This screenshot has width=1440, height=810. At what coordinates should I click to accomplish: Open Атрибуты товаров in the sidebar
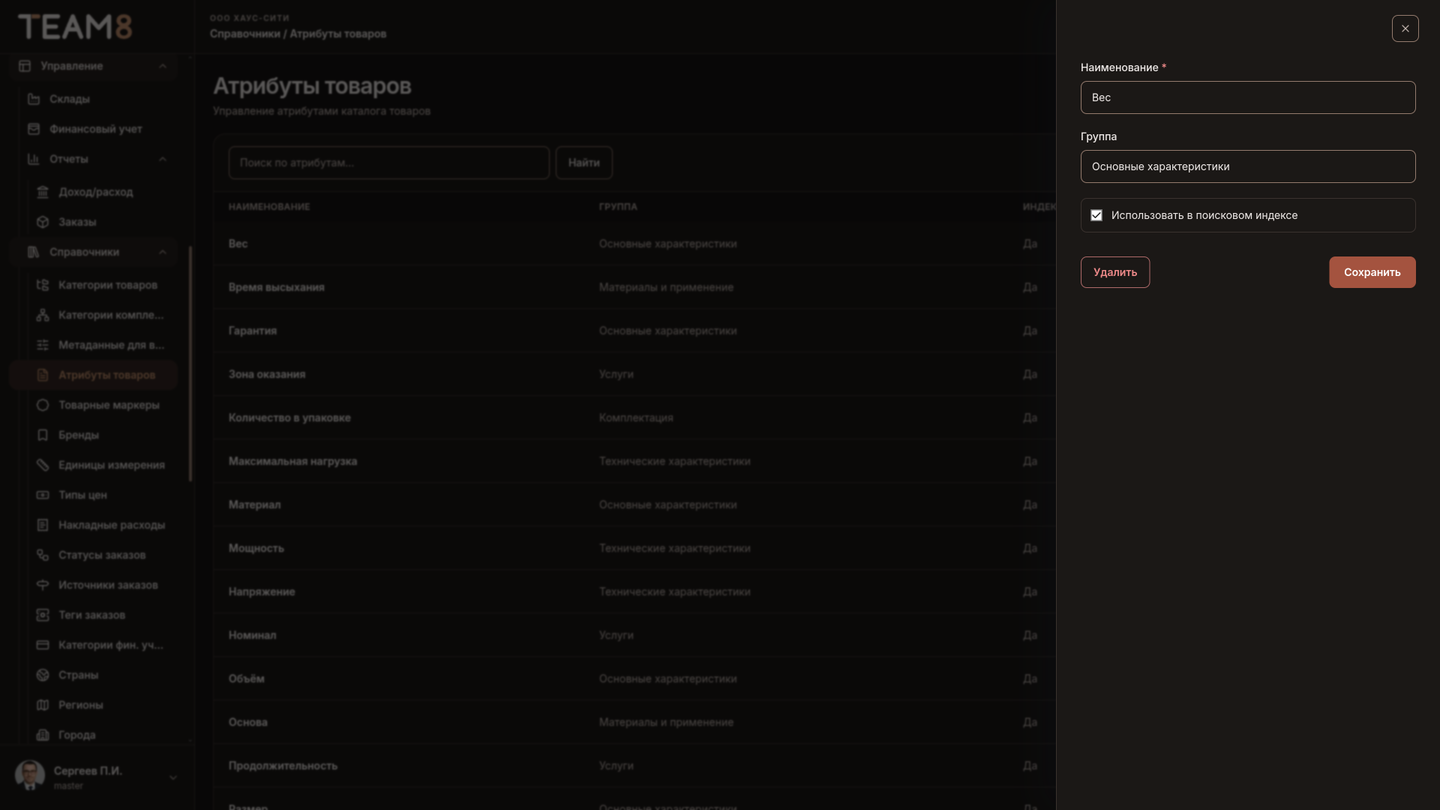tap(94, 375)
